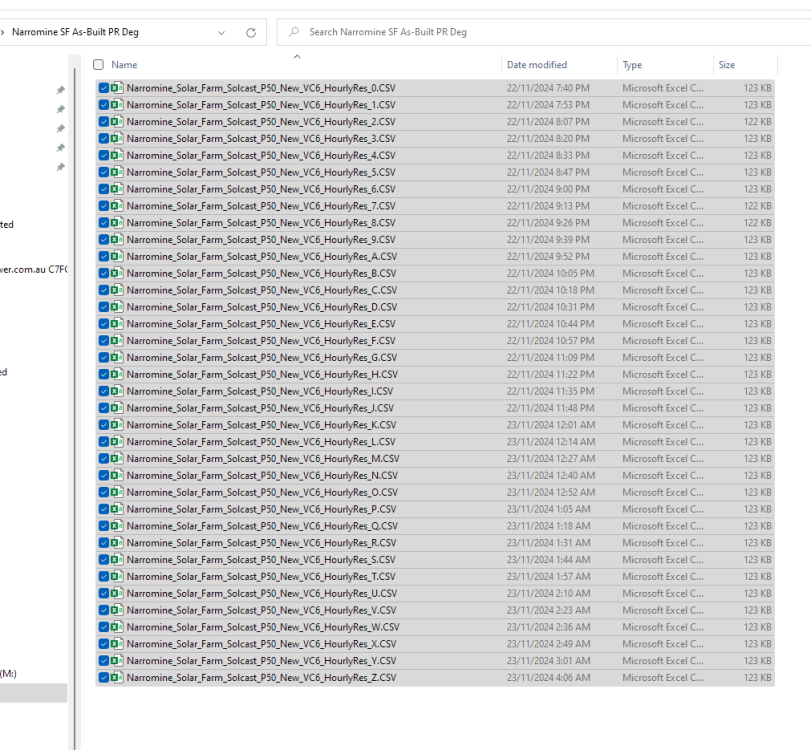This screenshot has width=811, height=750.
Task: Click Excel icon of HourlyRes_G.CSV file
Action: point(117,357)
